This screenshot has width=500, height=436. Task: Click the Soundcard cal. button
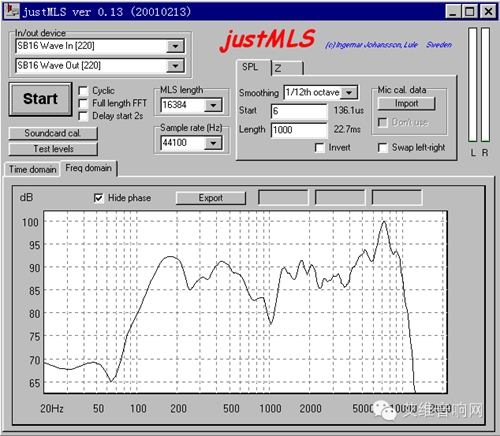[x=53, y=133]
